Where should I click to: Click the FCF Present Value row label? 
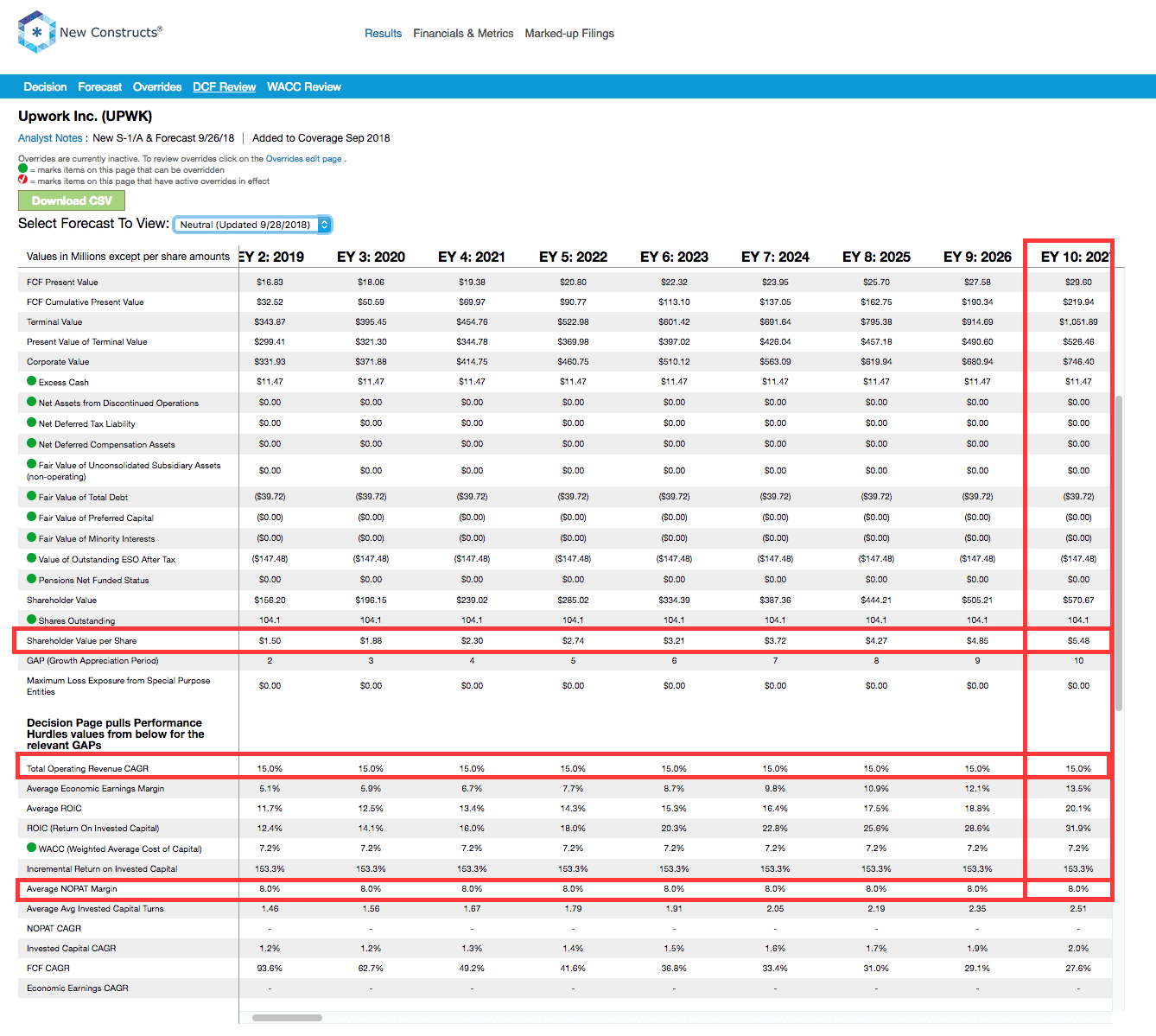62,283
